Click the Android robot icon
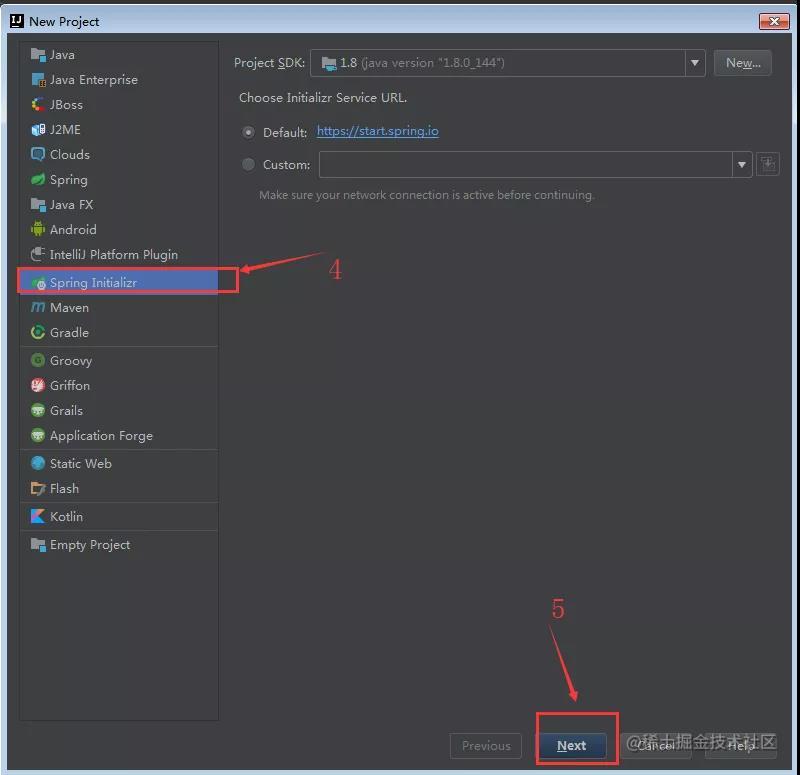This screenshot has width=800, height=775. click(x=38, y=229)
